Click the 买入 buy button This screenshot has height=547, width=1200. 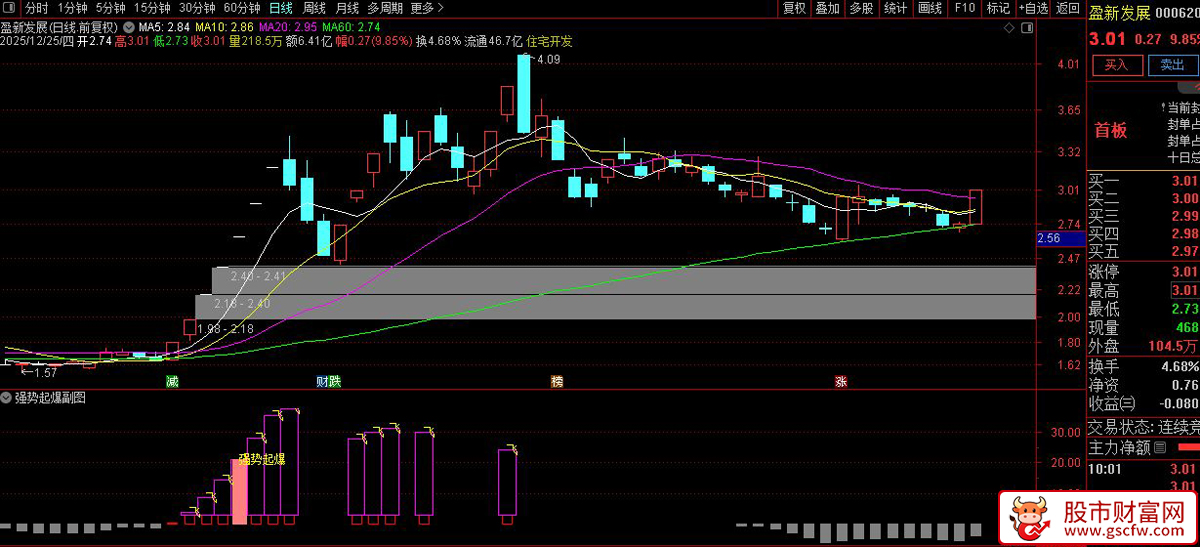pos(1116,65)
